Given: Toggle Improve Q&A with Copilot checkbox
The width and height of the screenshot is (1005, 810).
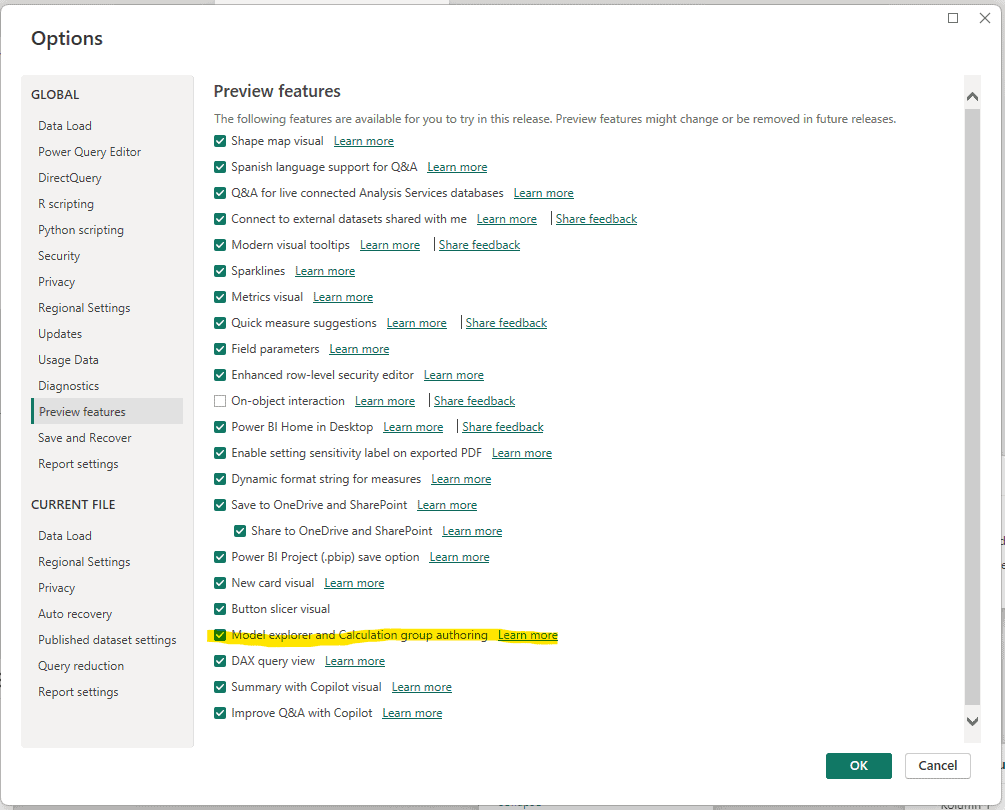Looking at the screenshot, I should (220, 713).
